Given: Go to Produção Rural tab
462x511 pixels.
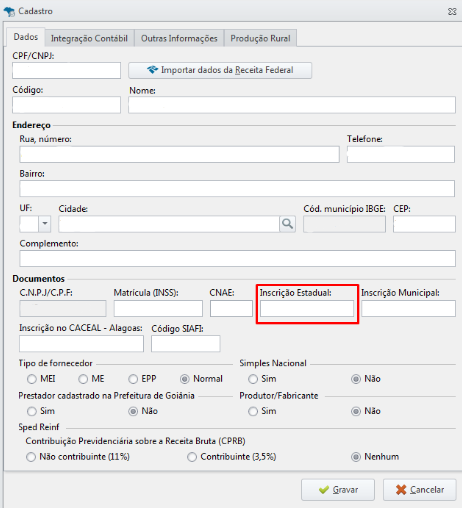Looking at the screenshot, I should (x=260, y=38).
